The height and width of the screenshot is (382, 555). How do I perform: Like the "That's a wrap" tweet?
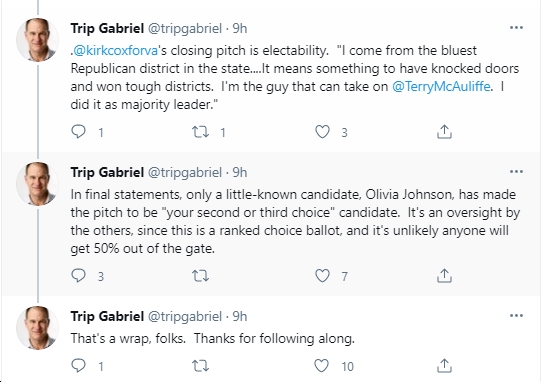click(x=322, y=365)
